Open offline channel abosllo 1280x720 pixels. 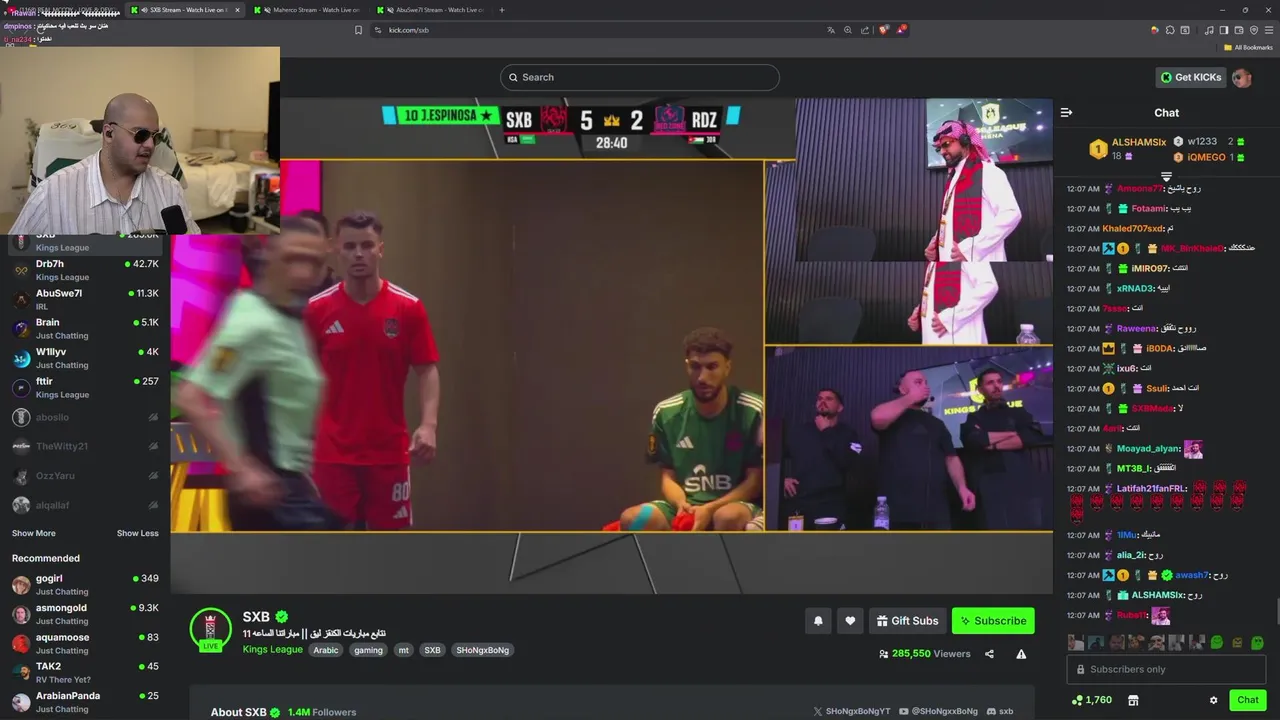(x=85, y=417)
